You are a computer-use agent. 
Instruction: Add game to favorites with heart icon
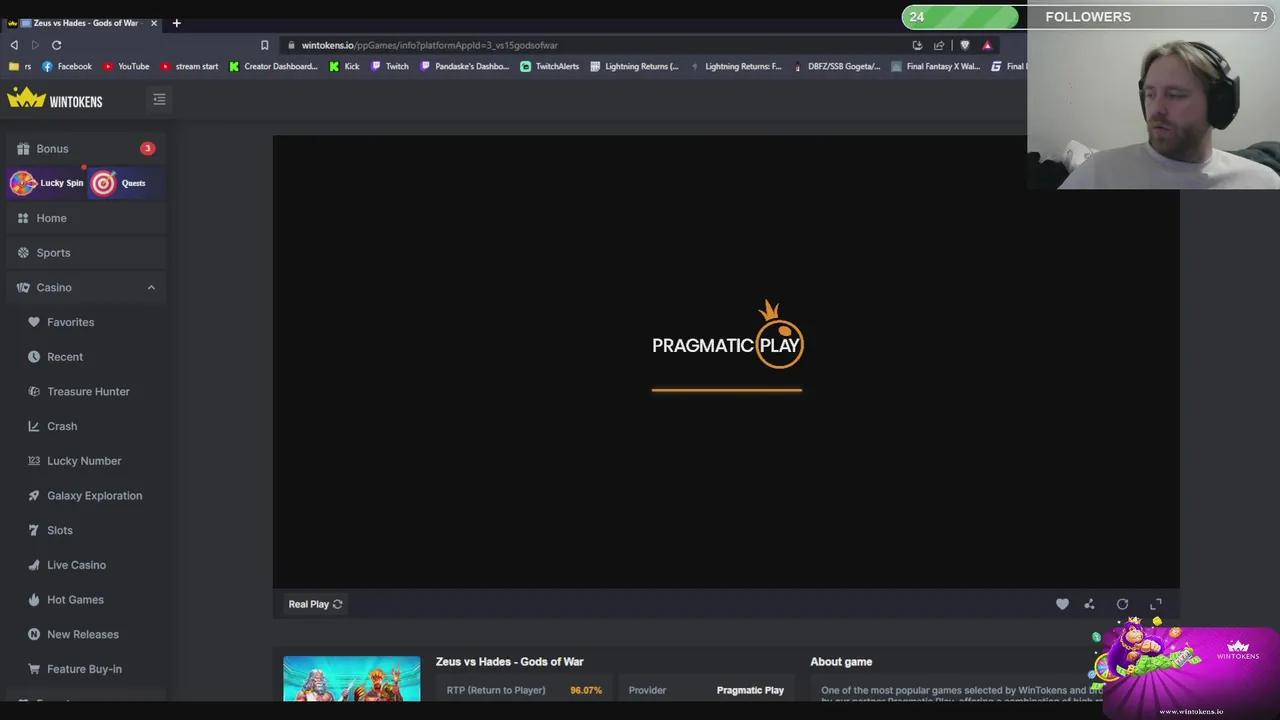(1062, 604)
